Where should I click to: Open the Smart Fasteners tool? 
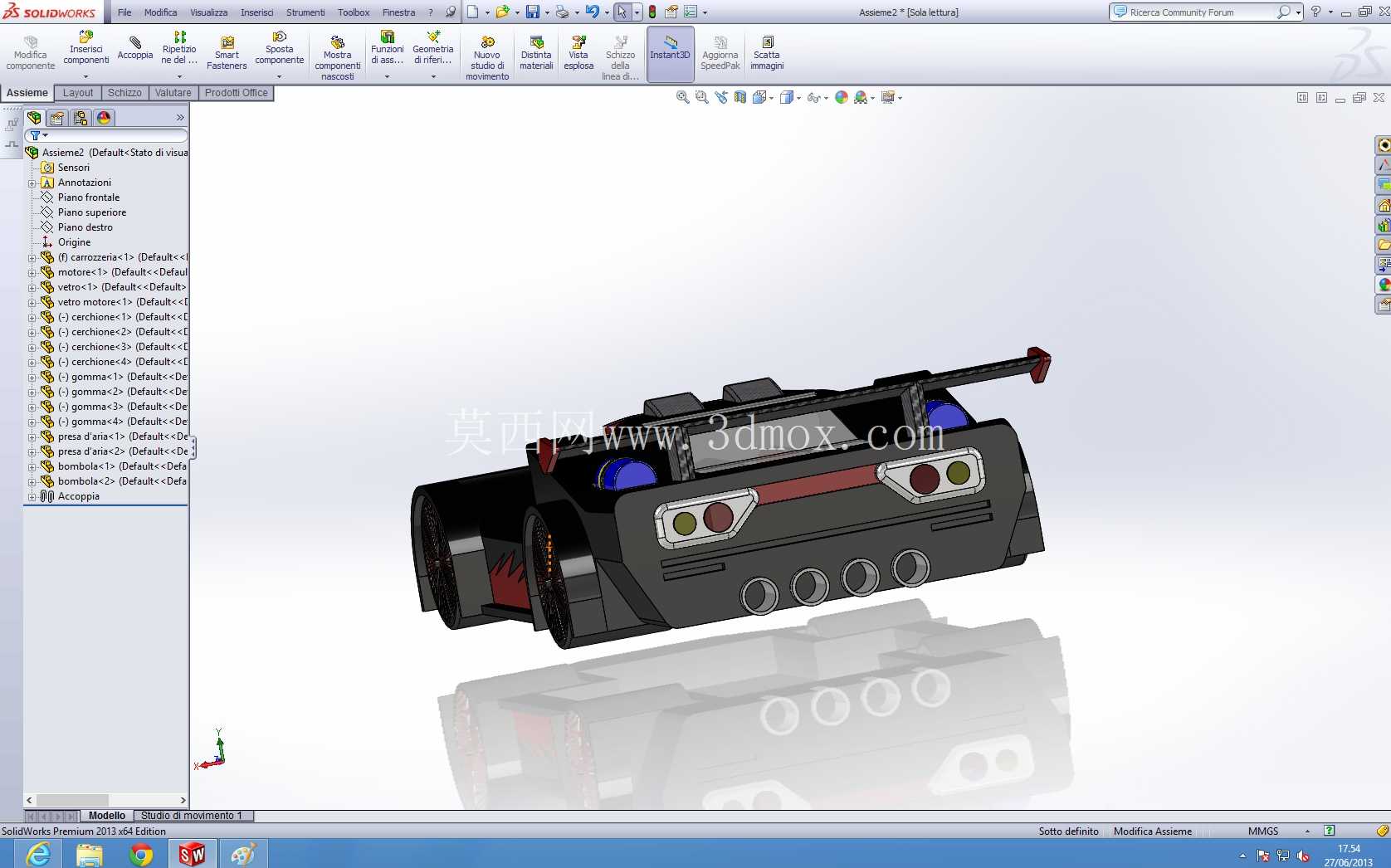(x=227, y=53)
